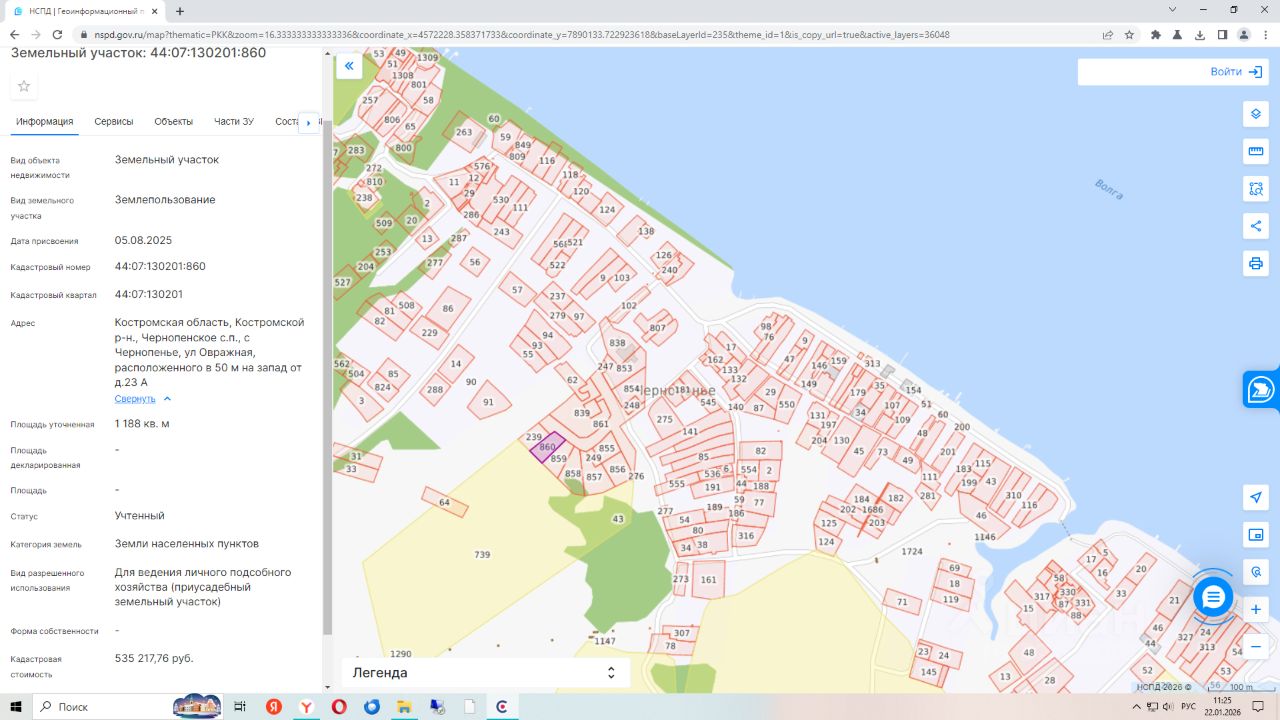Click the Свернуть link under address
This screenshot has height=720, width=1280.
(x=135, y=399)
